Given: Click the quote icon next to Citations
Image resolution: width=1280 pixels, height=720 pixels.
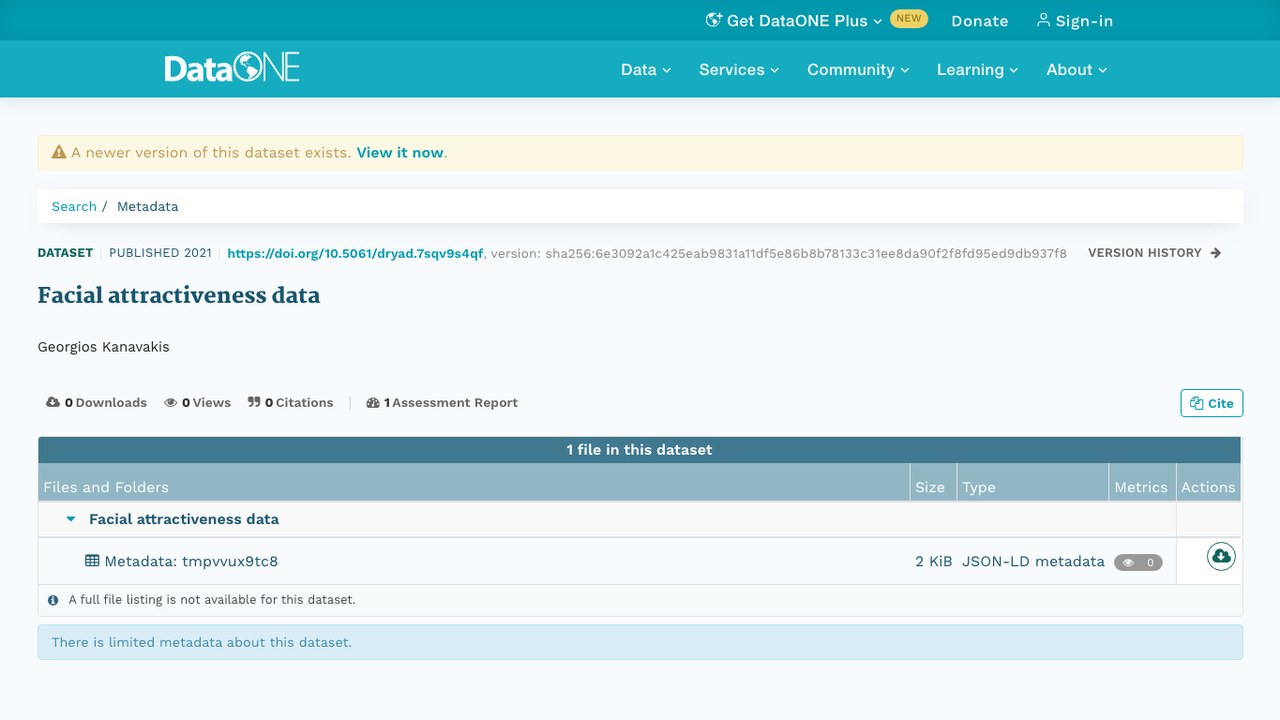Looking at the screenshot, I should coord(254,403).
